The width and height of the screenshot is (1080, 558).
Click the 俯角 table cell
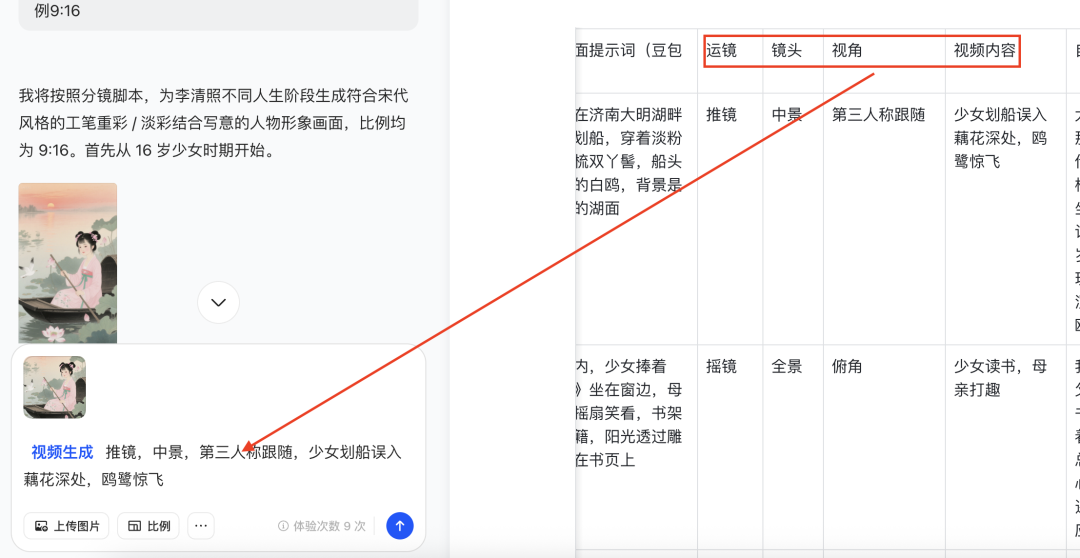point(884,447)
